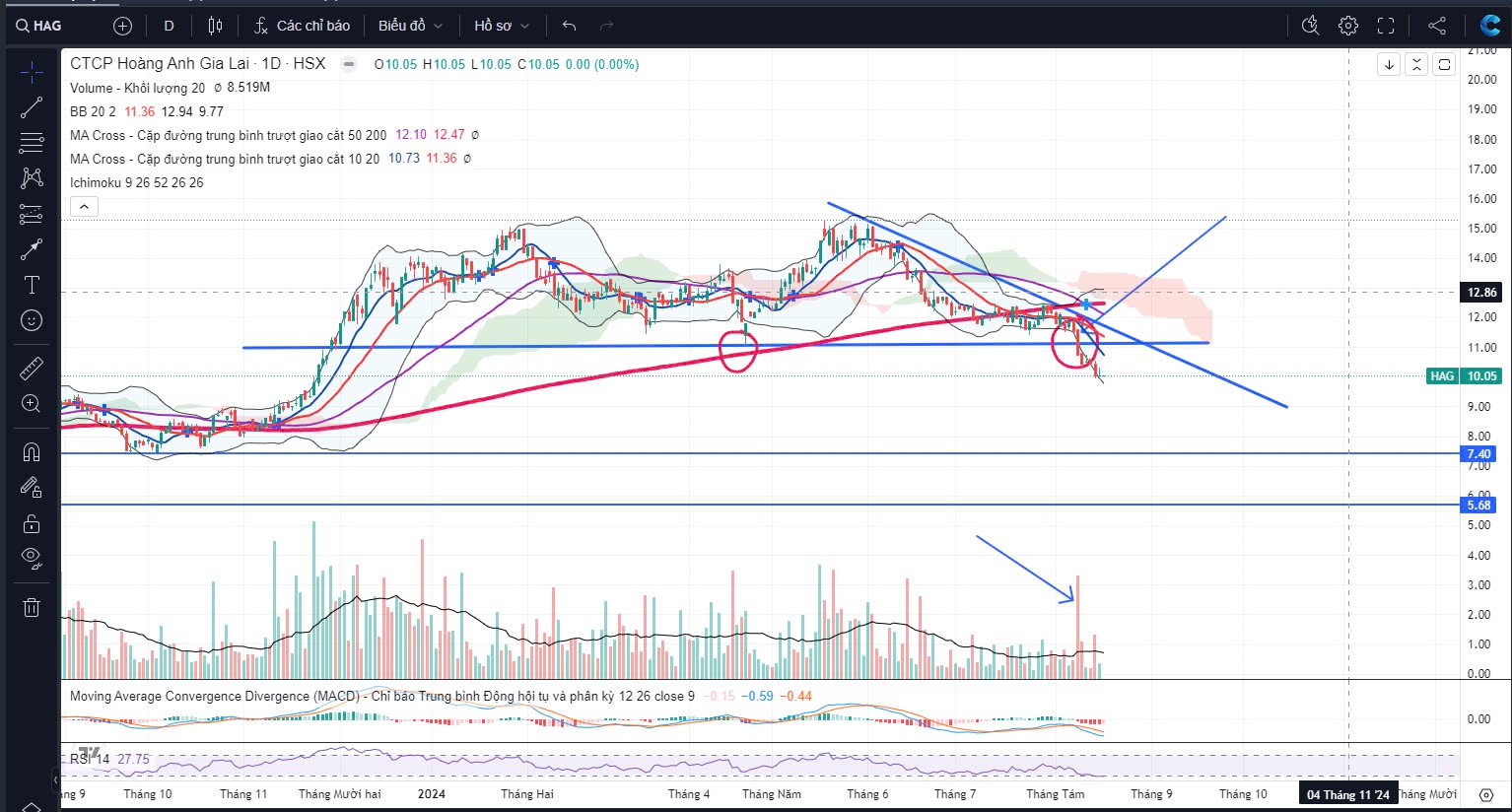Undo the last chart action
This screenshot has height=812, width=1512.
(x=569, y=26)
